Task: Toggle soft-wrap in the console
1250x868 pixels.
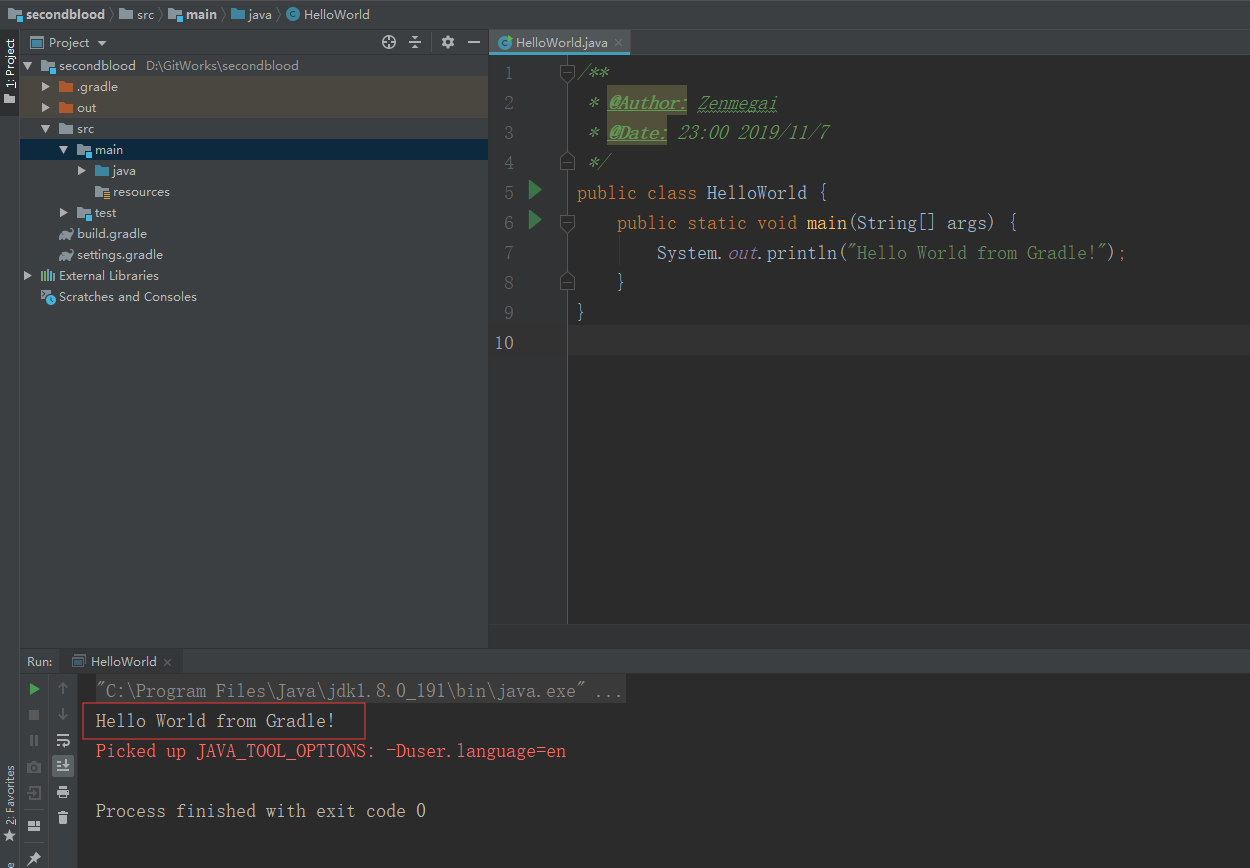Action: click(x=63, y=740)
